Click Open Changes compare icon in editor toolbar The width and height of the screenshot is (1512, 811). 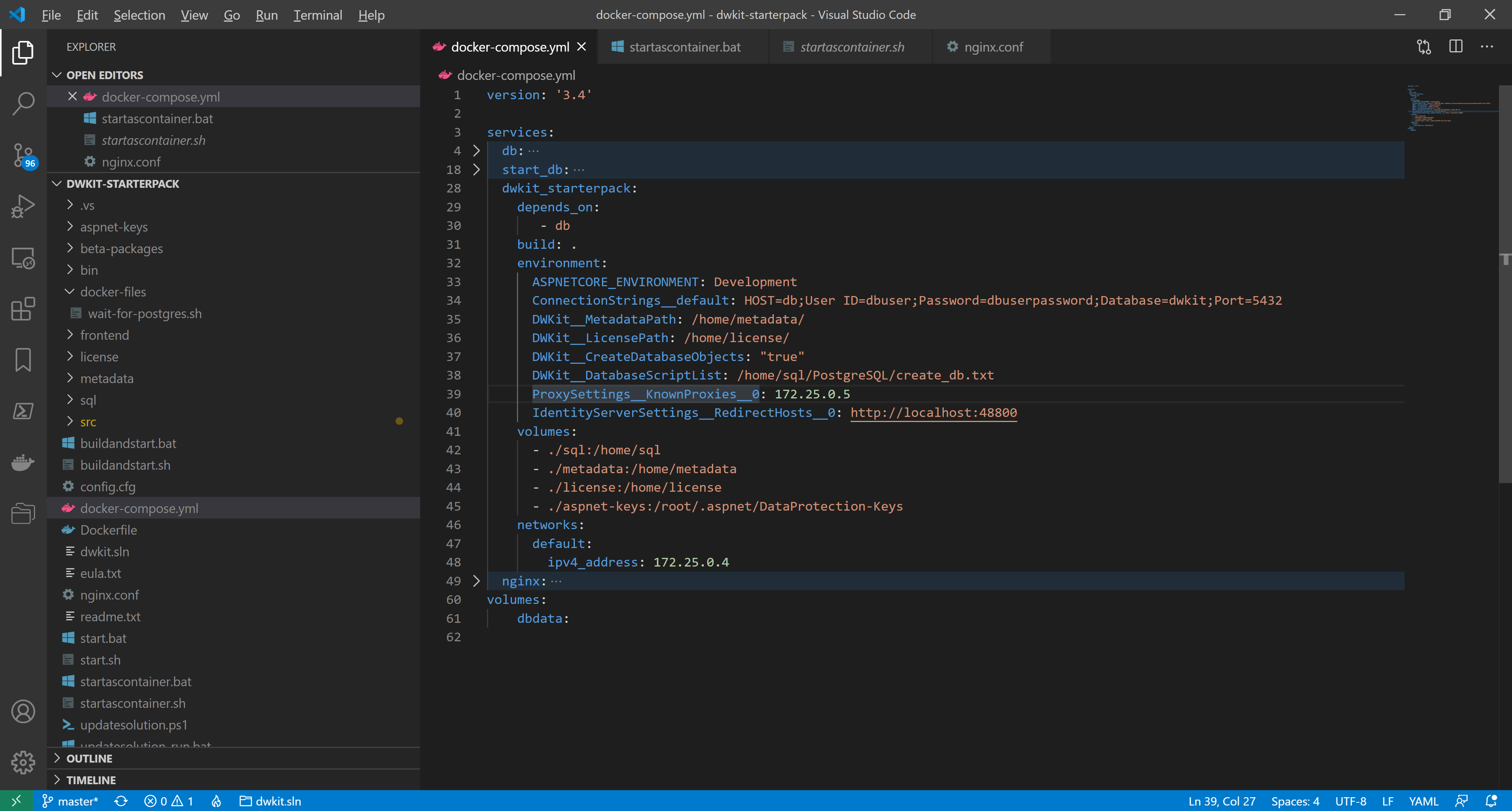(x=1424, y=46)
